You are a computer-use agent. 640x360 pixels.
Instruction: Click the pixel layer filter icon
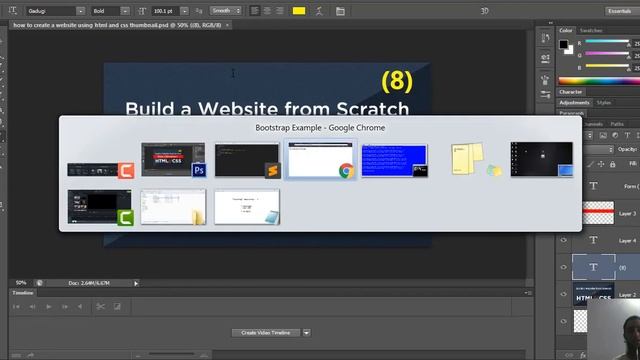[x=603, y=136]
